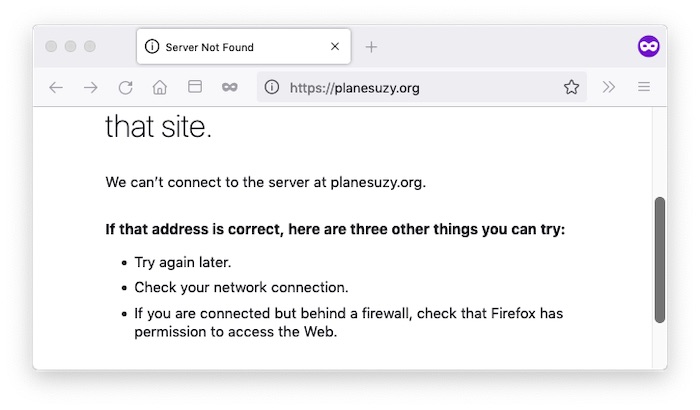Viewport: 700px width, 410px height.
Task: Click the purple private browsing indicator
Action: tap(648, 46)
